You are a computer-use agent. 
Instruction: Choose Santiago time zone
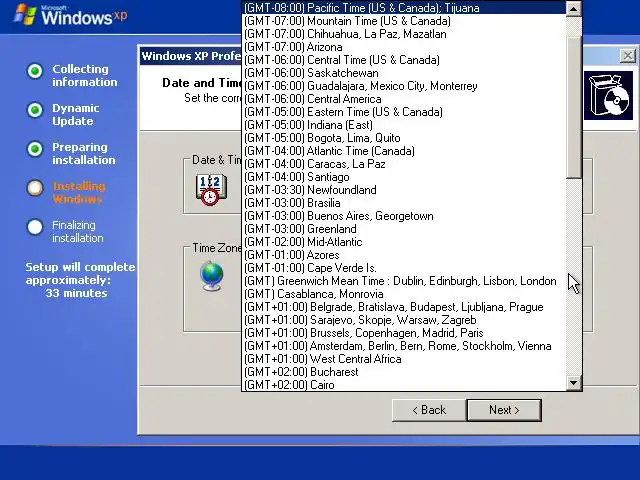[404, 177]
